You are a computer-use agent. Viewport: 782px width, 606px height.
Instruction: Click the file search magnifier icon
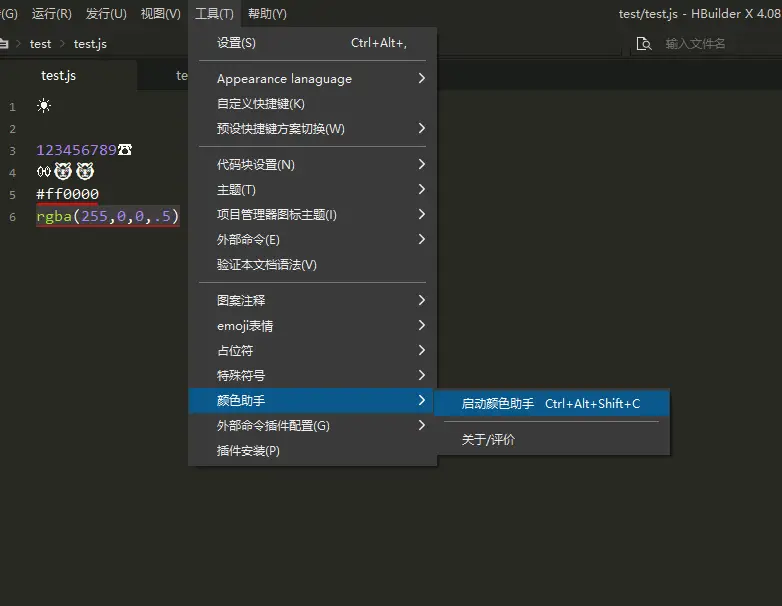click(x=644, y=44)
